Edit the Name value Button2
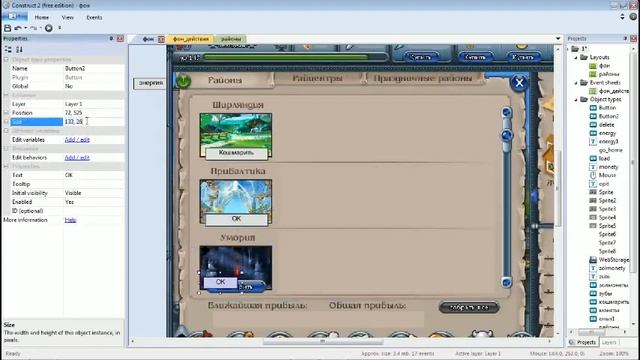 (94, 69)
